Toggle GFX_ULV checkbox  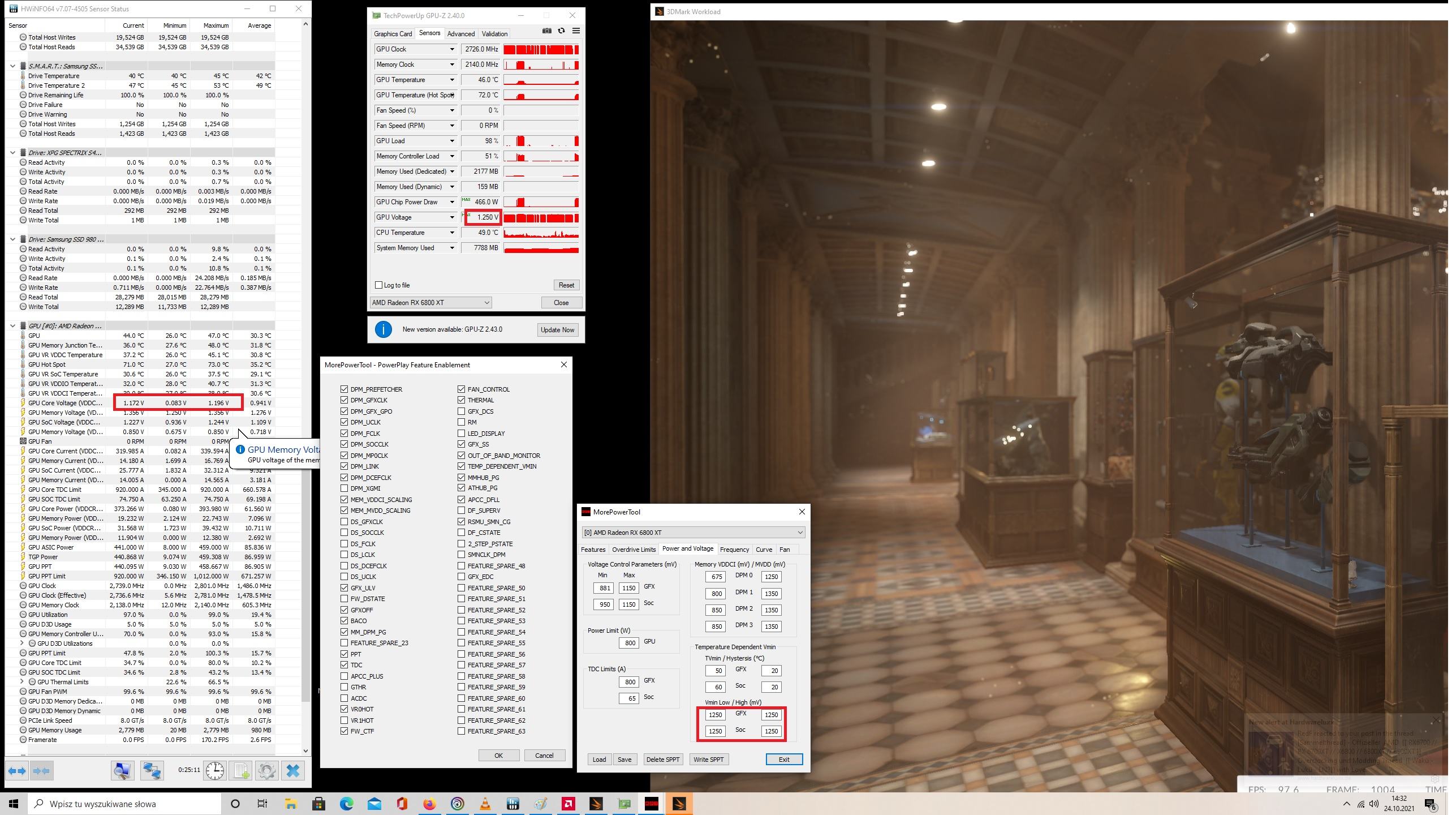pyautogui.click(x=344, y=588)
